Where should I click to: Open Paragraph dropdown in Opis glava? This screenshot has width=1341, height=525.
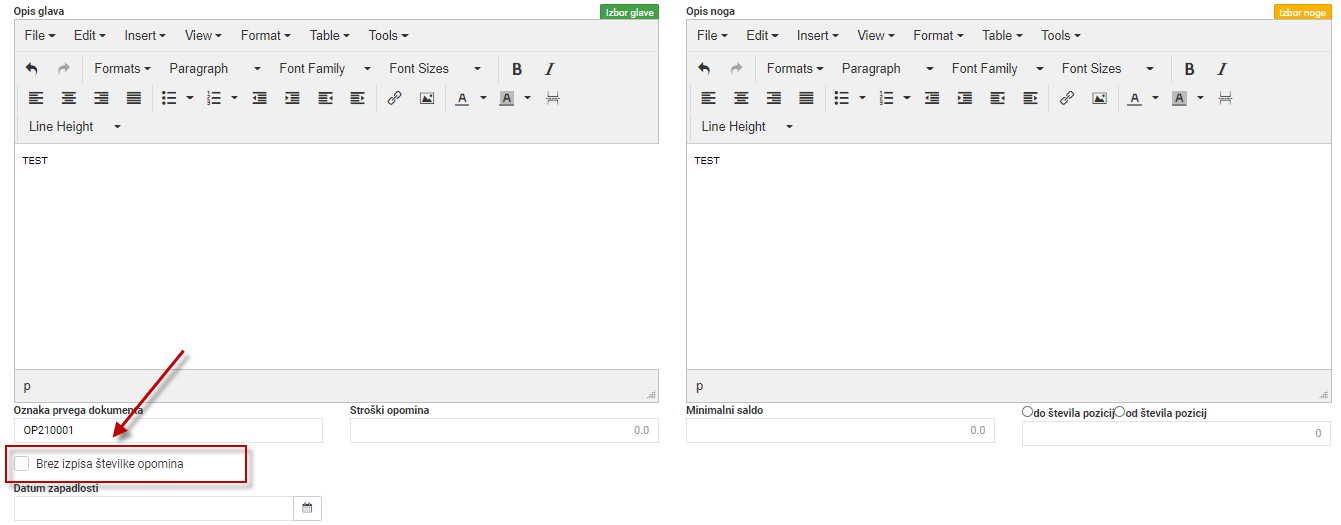point(215,69)
